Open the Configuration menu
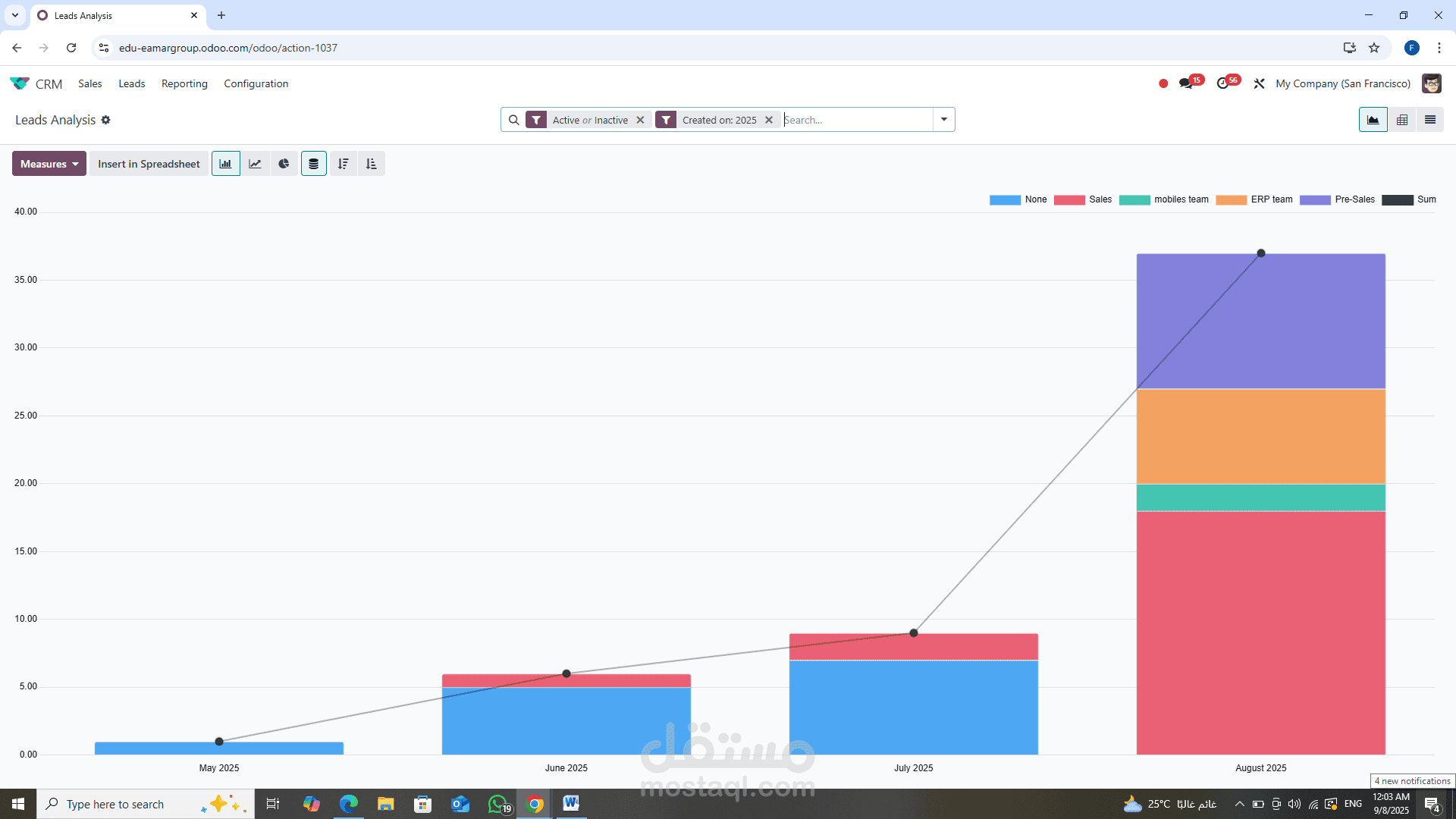 256,83
